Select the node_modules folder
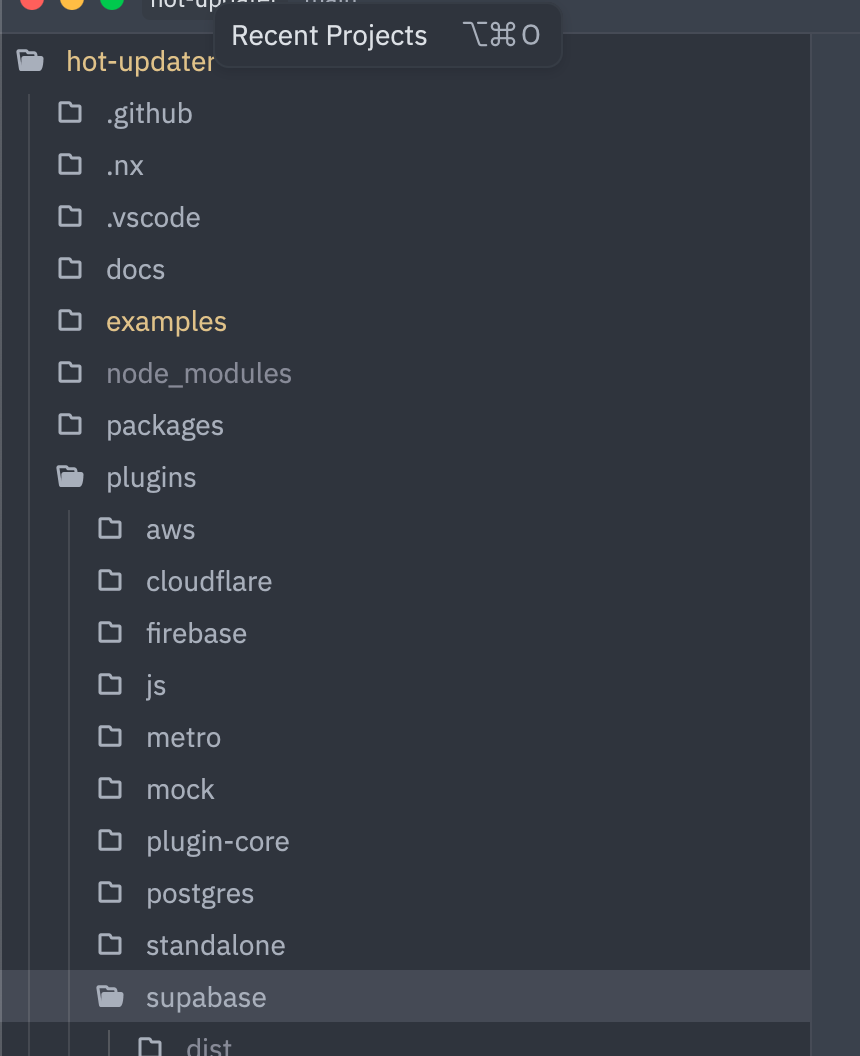The height and width of the screenshot is (1056, 860). coord(198,373)
